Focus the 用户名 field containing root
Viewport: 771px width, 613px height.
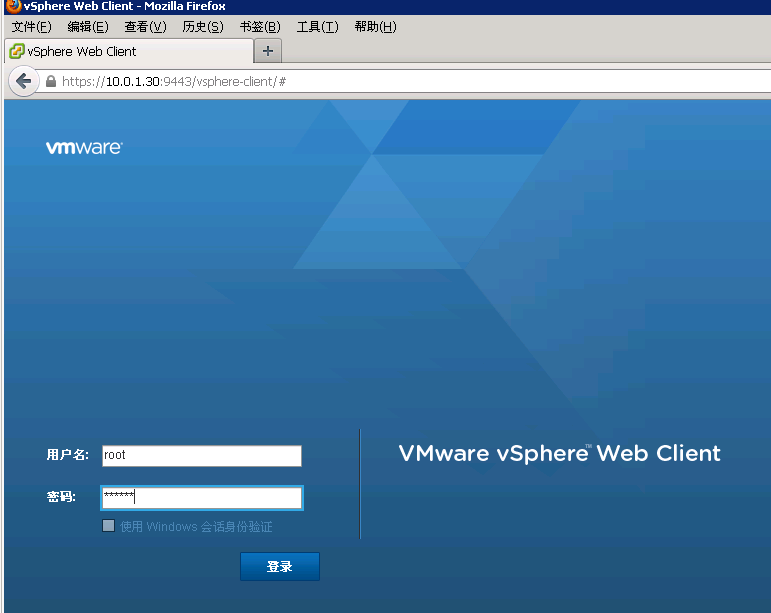[202, 456]
